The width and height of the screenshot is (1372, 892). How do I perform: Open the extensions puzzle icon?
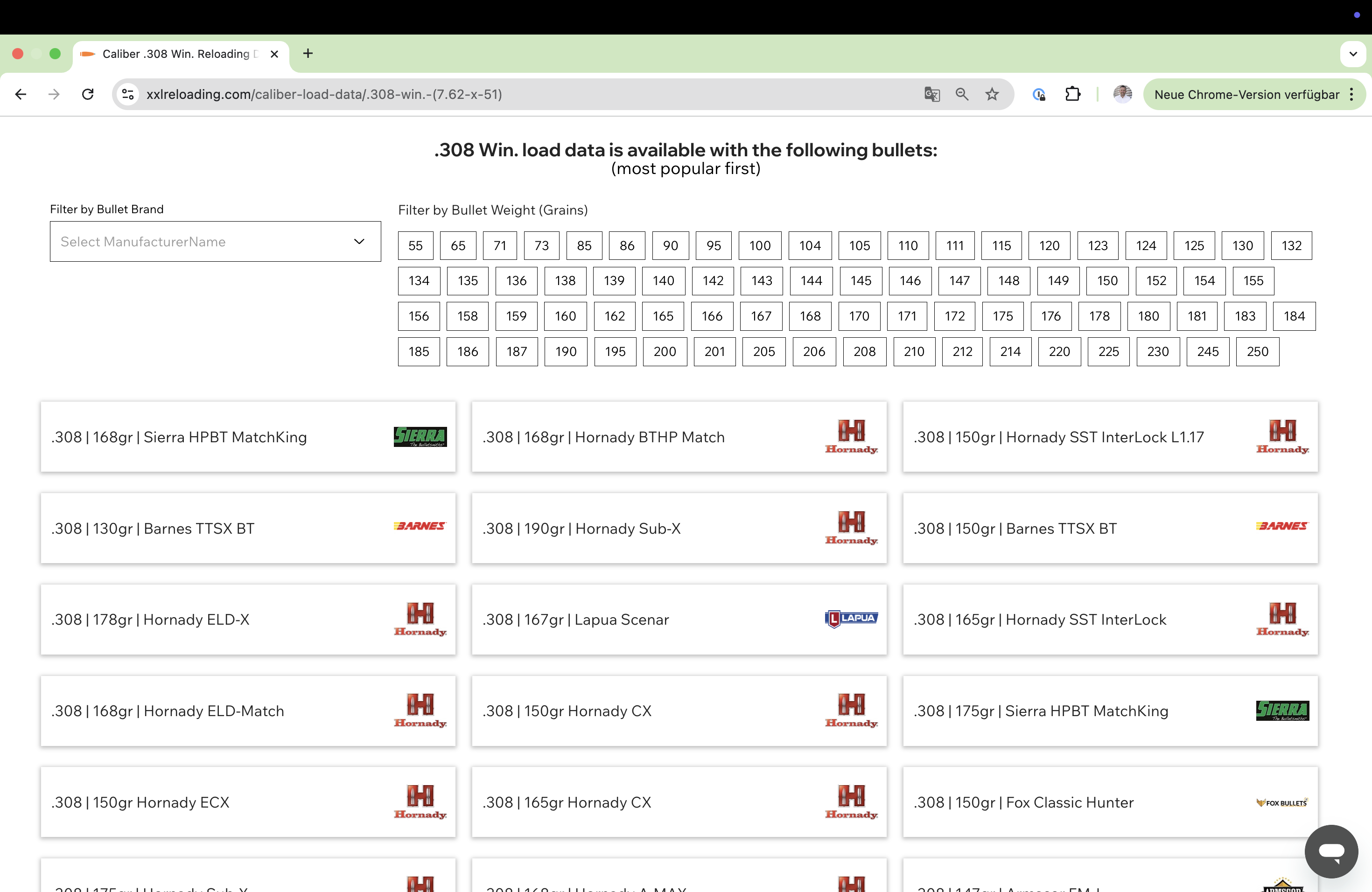1072,94
